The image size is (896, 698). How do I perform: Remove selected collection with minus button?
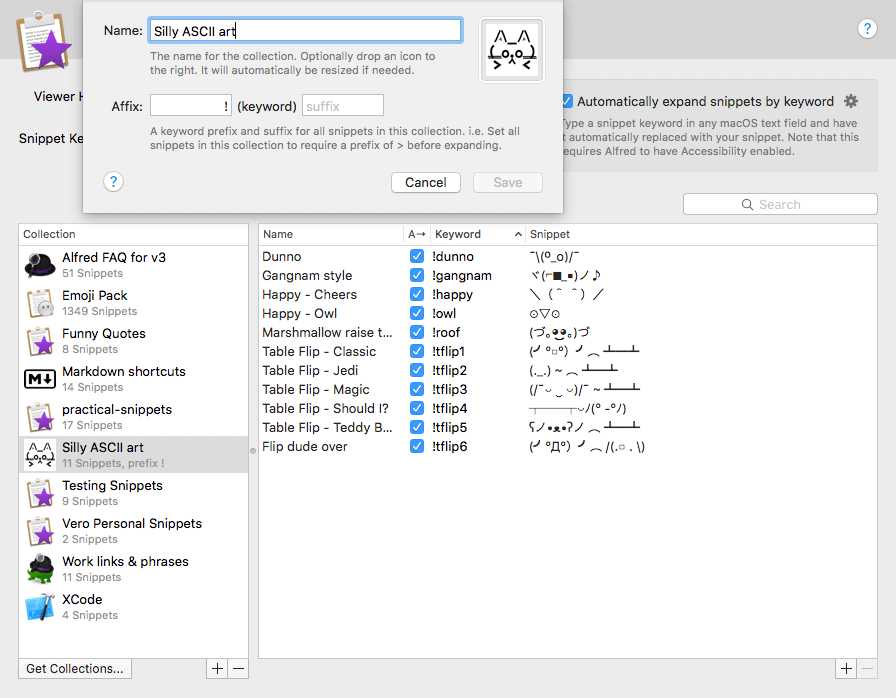point(238,668)
